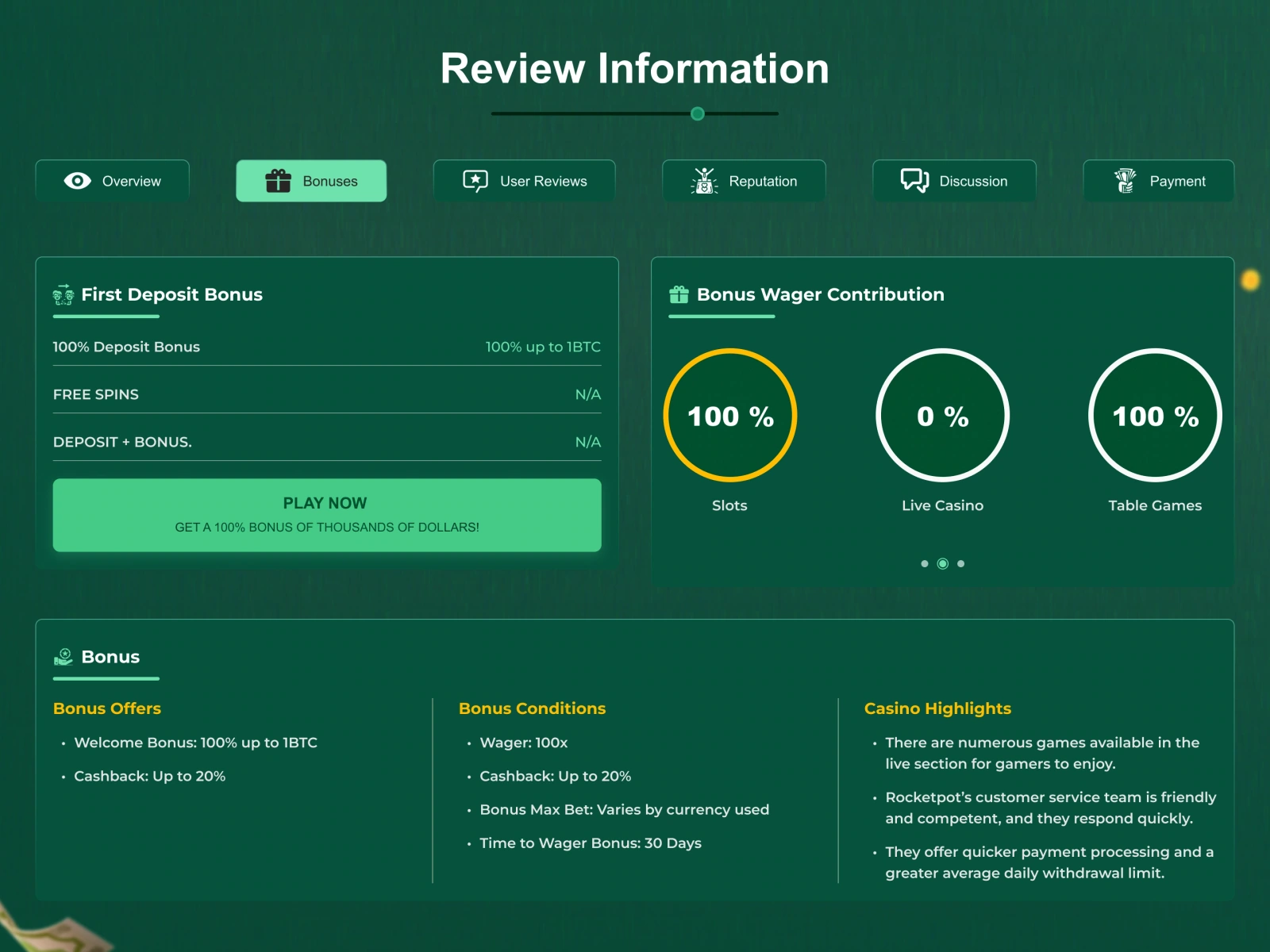Click the Live Casino 0 % circle
Screen dimensions: 1270x952
[943, 415]
